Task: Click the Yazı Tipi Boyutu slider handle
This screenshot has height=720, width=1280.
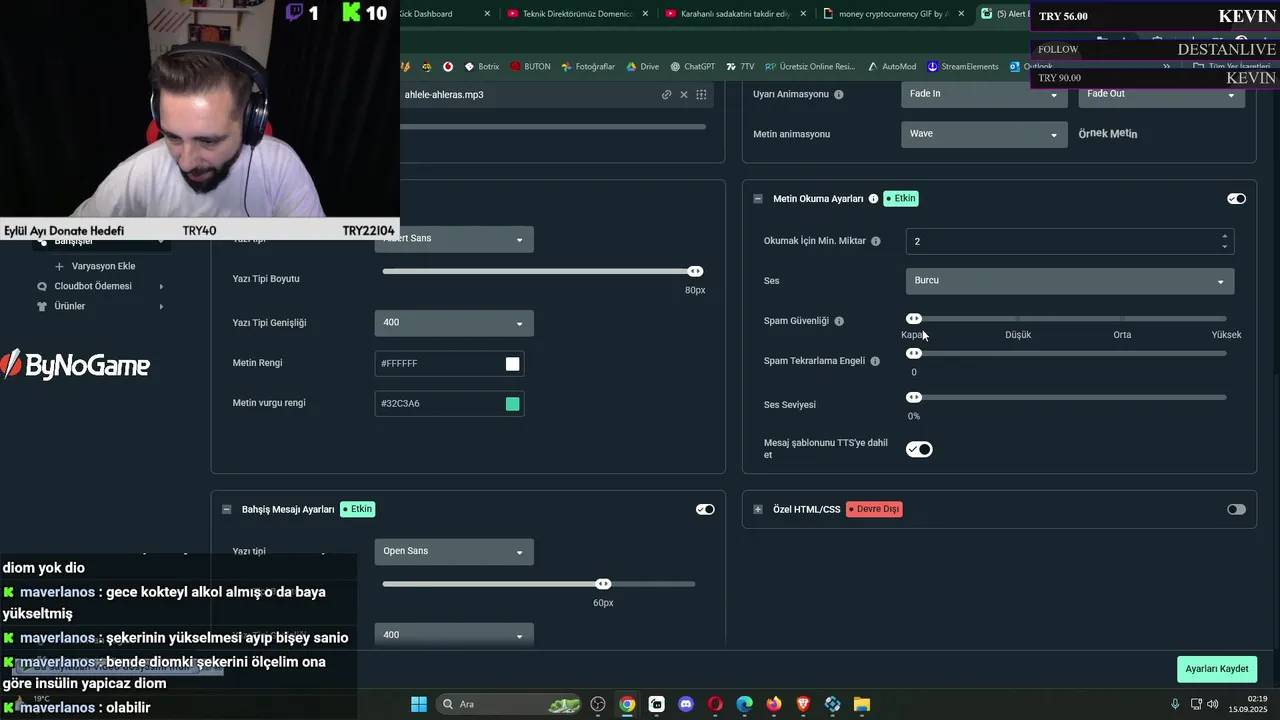Action: click(x=695, y=271)
